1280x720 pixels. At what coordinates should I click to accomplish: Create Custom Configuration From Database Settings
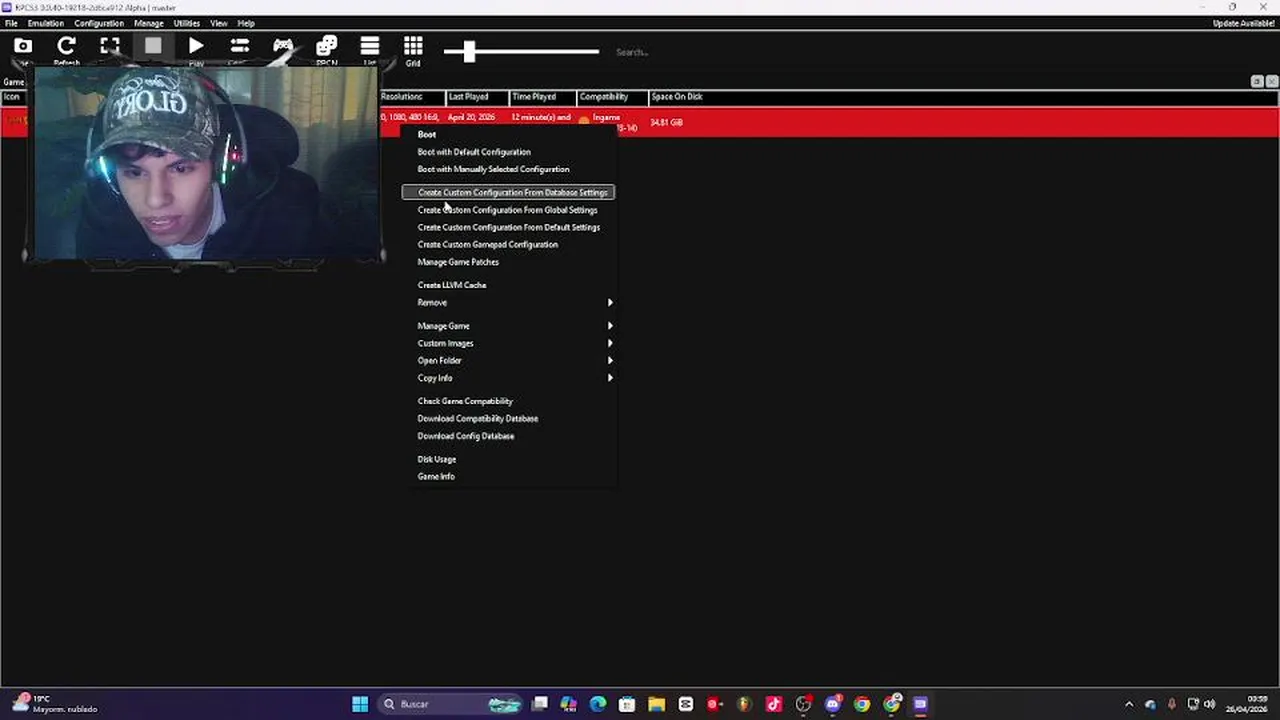[509, 192]
